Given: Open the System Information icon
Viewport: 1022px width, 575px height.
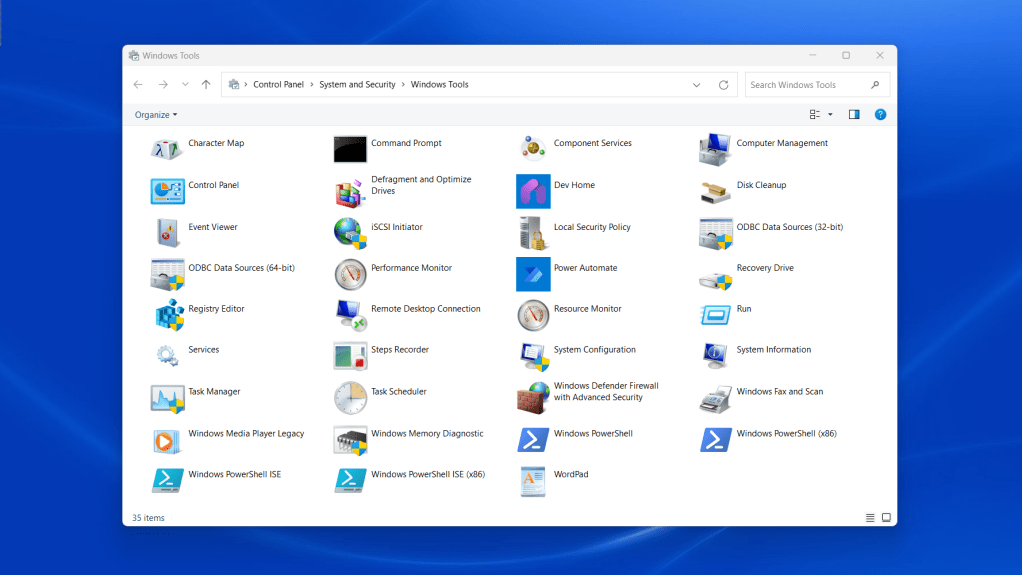Looking at the screenshot, I should click(715, 355).
